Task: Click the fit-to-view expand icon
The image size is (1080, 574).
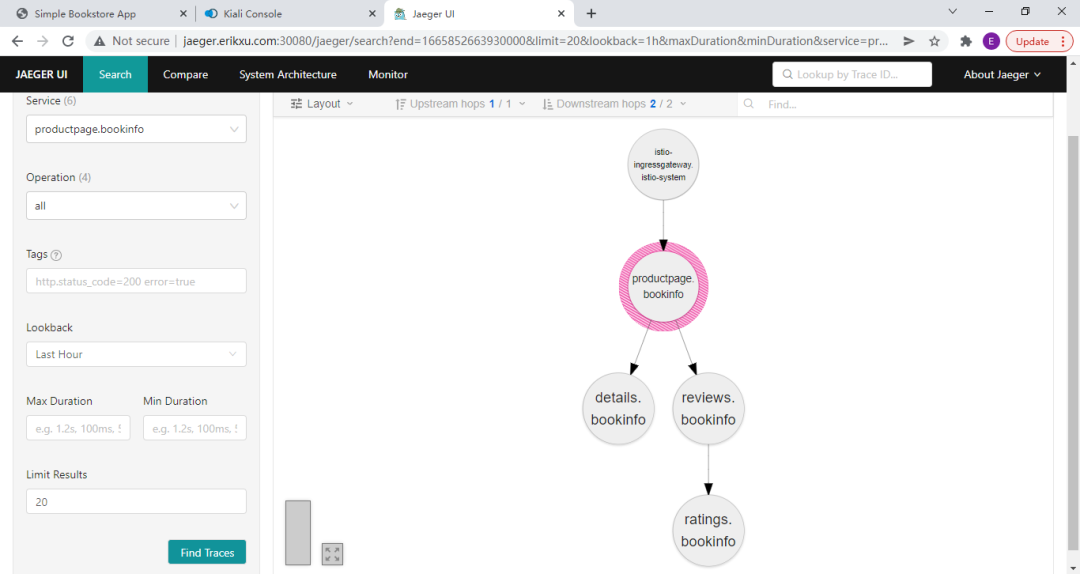Action: pyautogui.click(x=332, y=554)
